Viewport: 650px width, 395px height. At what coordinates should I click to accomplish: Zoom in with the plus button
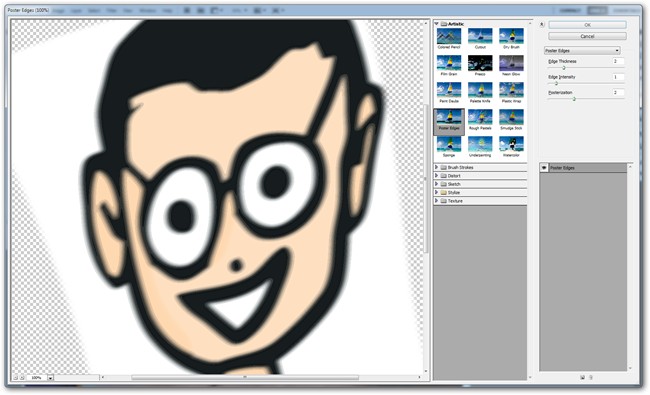(x=22, y=378)
